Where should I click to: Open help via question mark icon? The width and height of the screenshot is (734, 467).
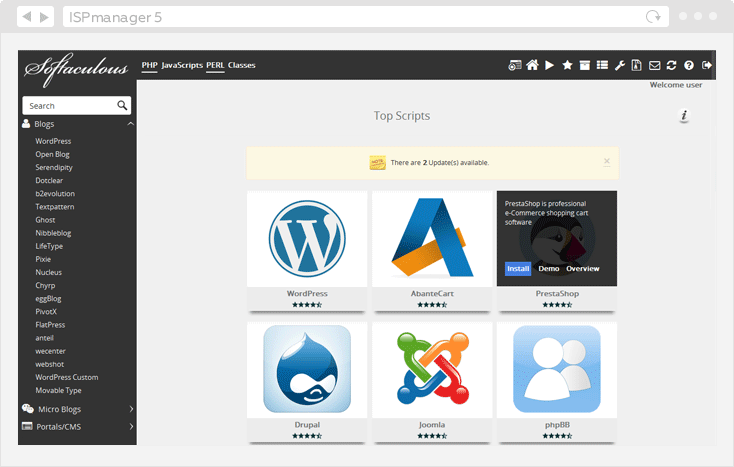click(x=689, y=66)
